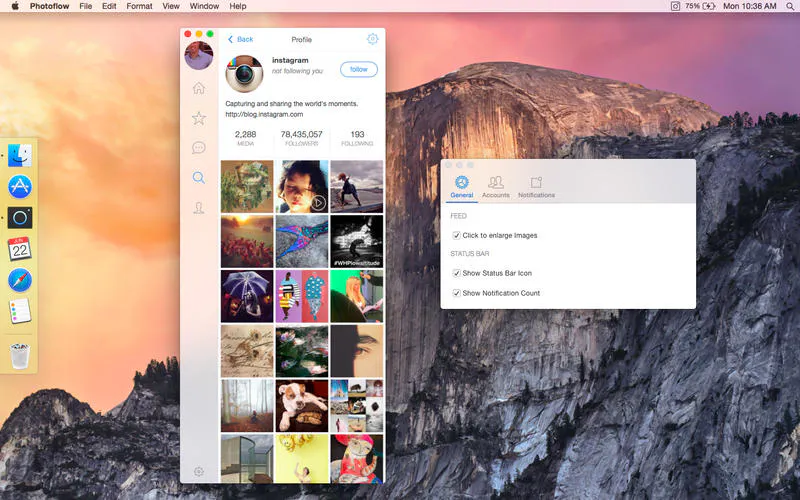
Task: Toggle Click to enlarge images checkbox
Action: [456, 235]
